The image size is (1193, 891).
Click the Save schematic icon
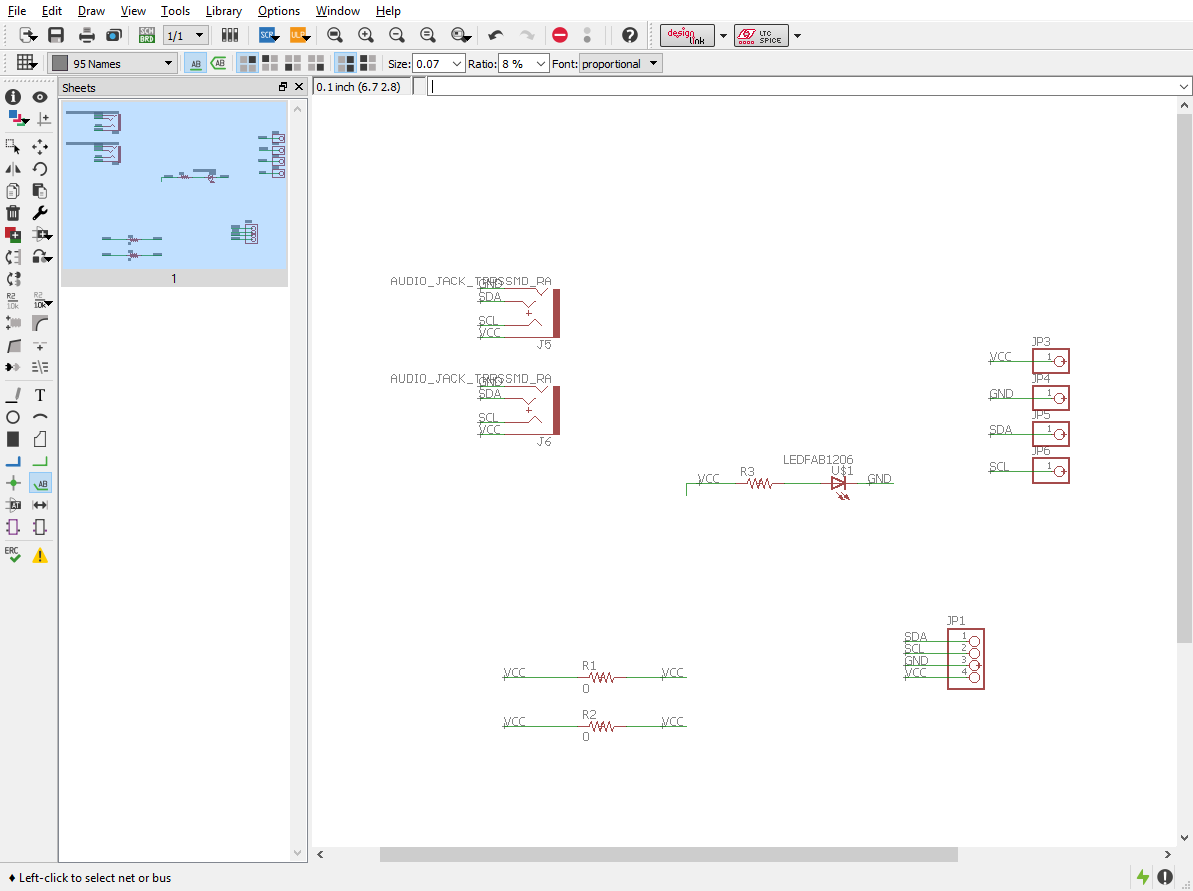56,35
